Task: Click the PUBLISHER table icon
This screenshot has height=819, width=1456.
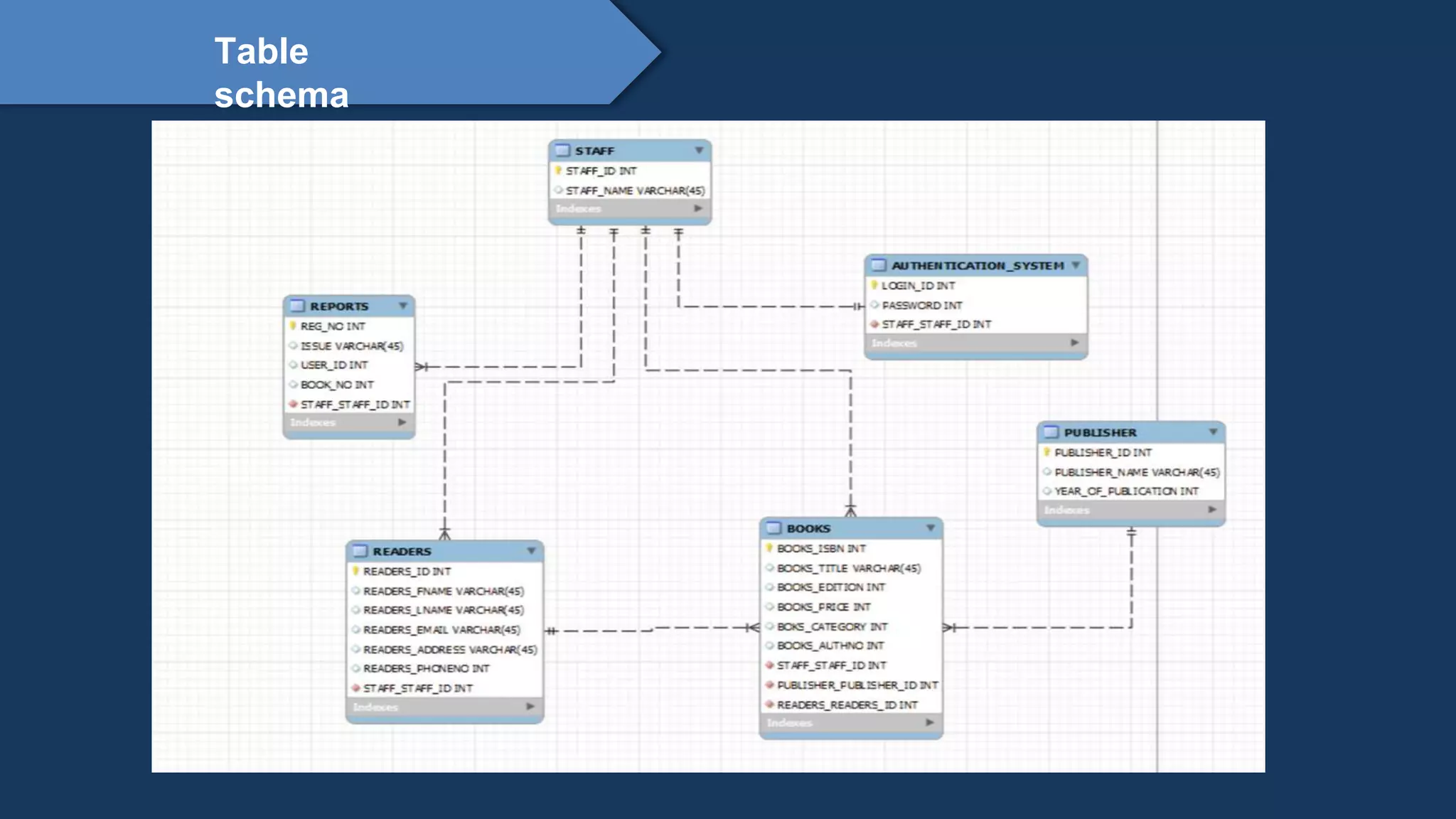Action: point(1051,432)
